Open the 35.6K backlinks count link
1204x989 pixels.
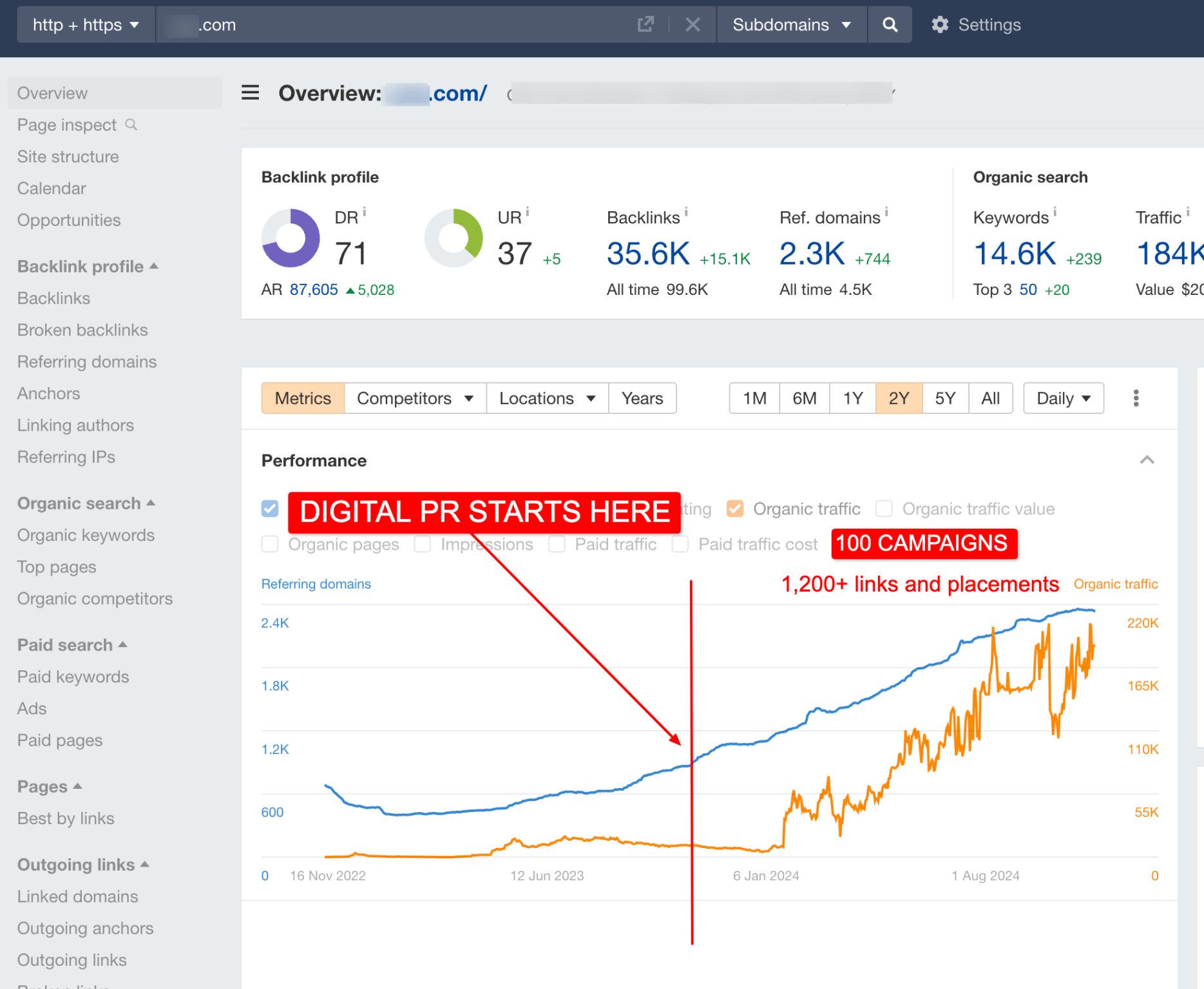tap(648, 253)
